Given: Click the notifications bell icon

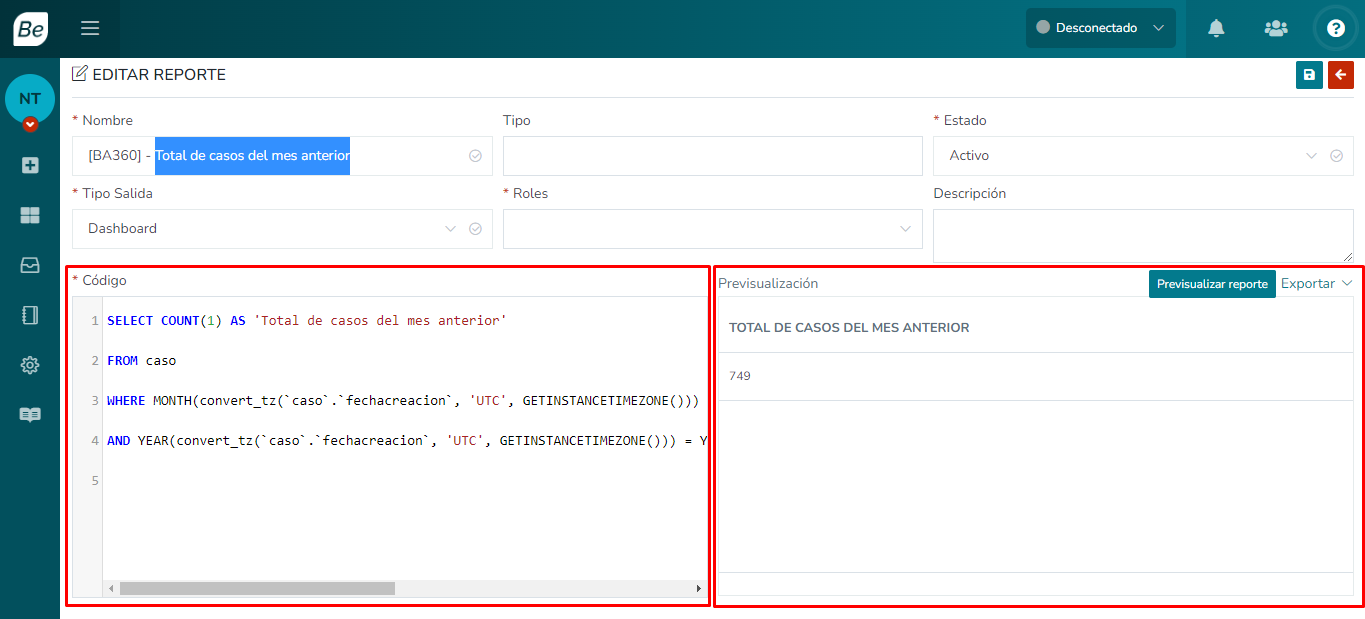Looking at the screenshot, I should coord(1216,28).
